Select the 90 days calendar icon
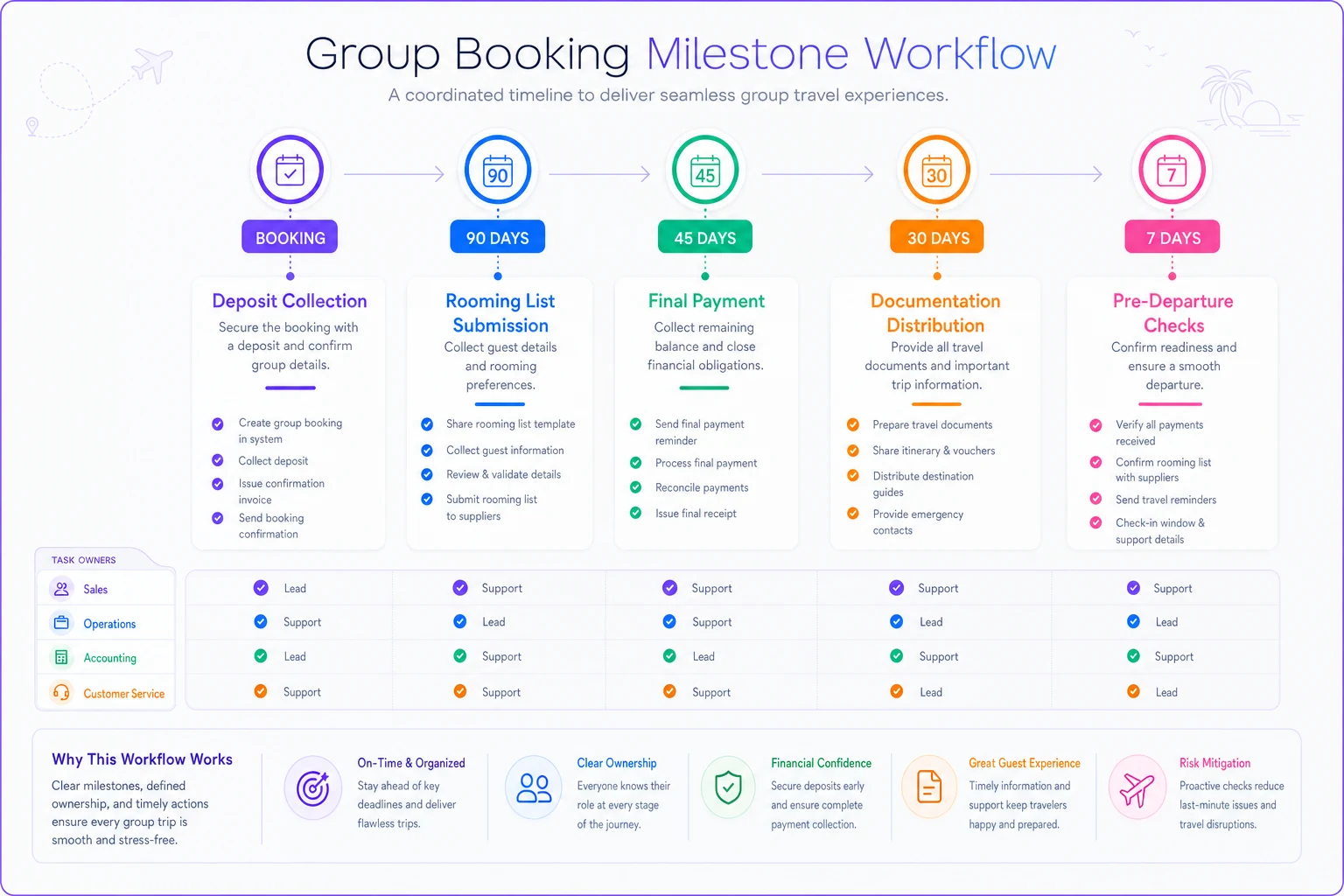Image resolution: width=1344 pixels, height=896 pixels. (x=498, y=170)
